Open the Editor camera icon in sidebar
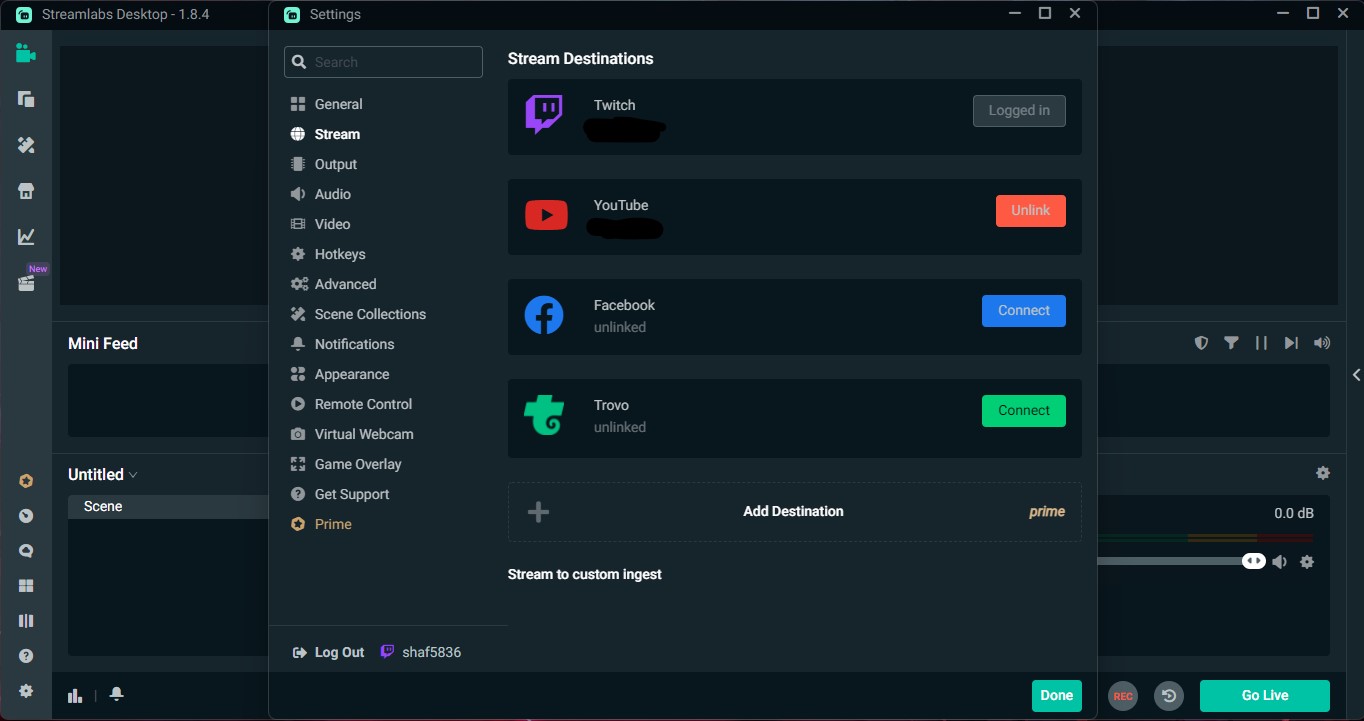The width and height of the screenshot is (1364, 721). pyautogui.click(x=26, y=53)
